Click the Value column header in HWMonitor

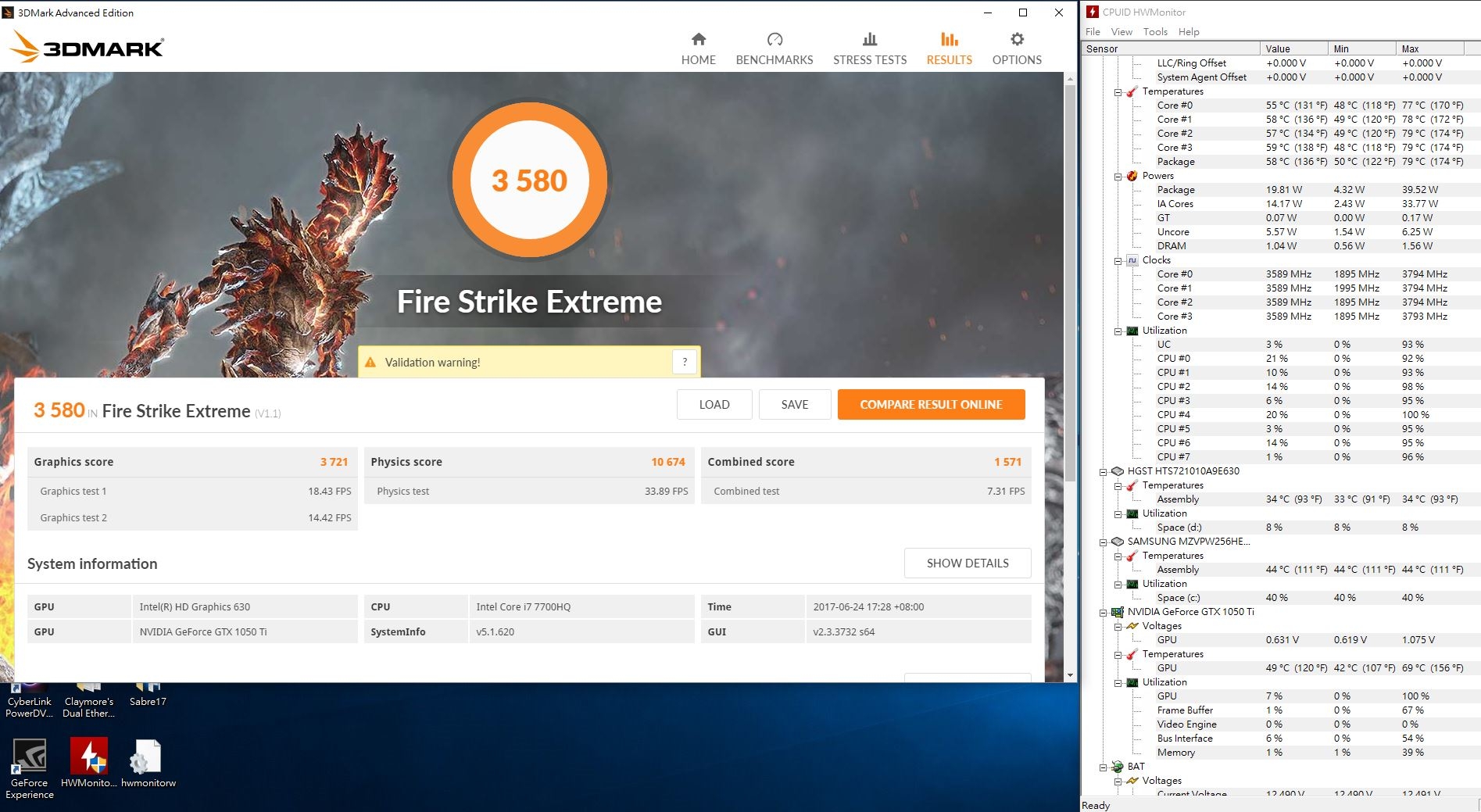tap(1293, 48)
